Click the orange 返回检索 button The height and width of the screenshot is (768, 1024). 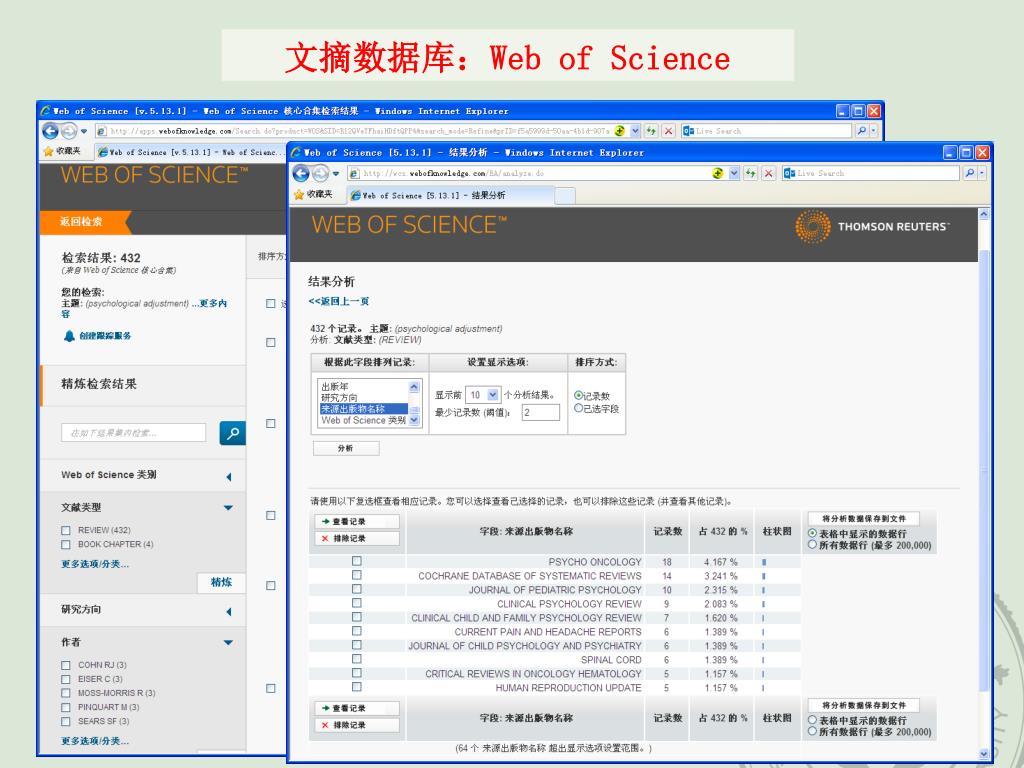pyautogui.click(x=85, y=222)
